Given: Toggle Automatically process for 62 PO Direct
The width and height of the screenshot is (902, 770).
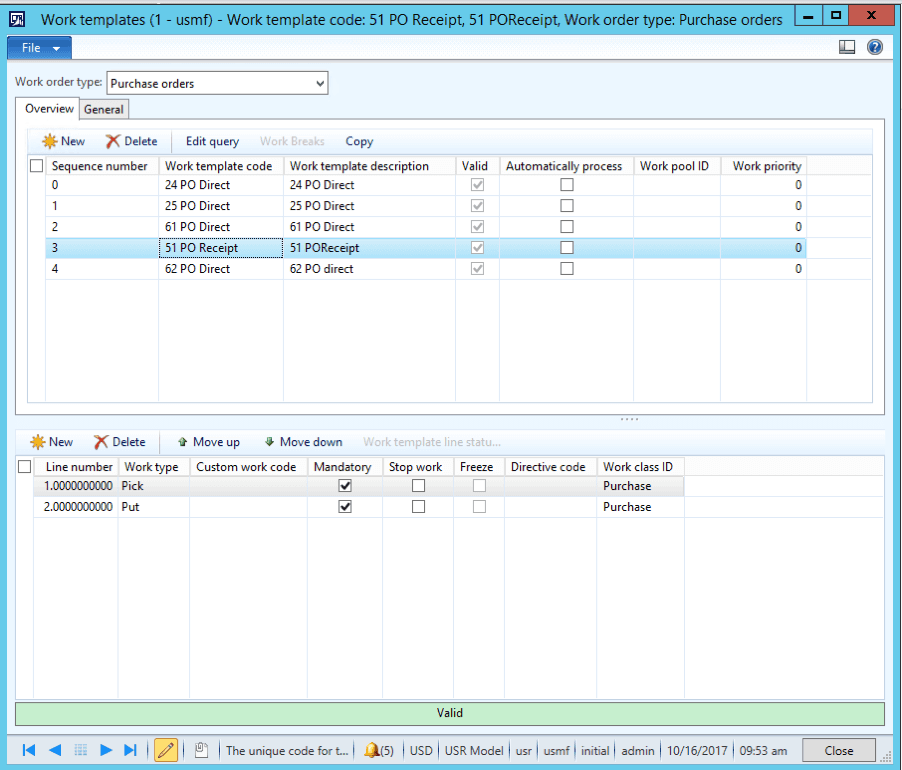Looking at the screenshot, I should click(567, 269).
